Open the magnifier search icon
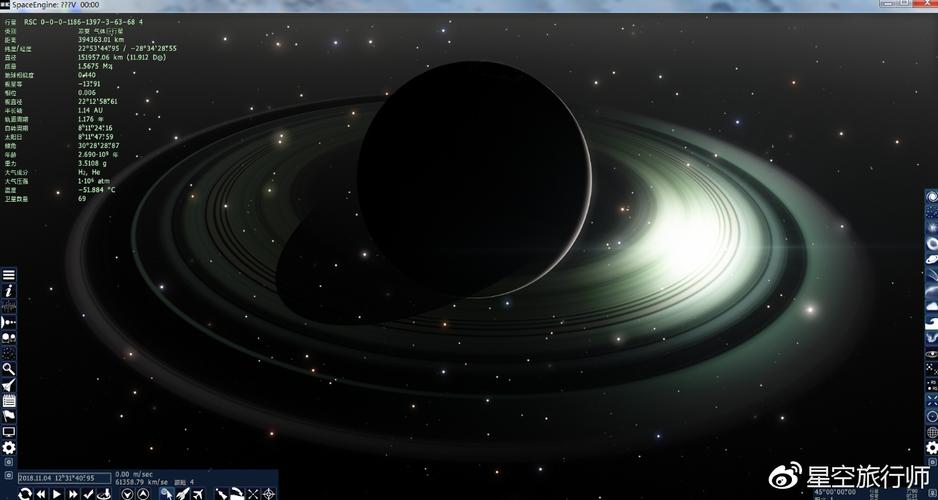The height and width of the screenshot is (500, 938). pos(9,369)
